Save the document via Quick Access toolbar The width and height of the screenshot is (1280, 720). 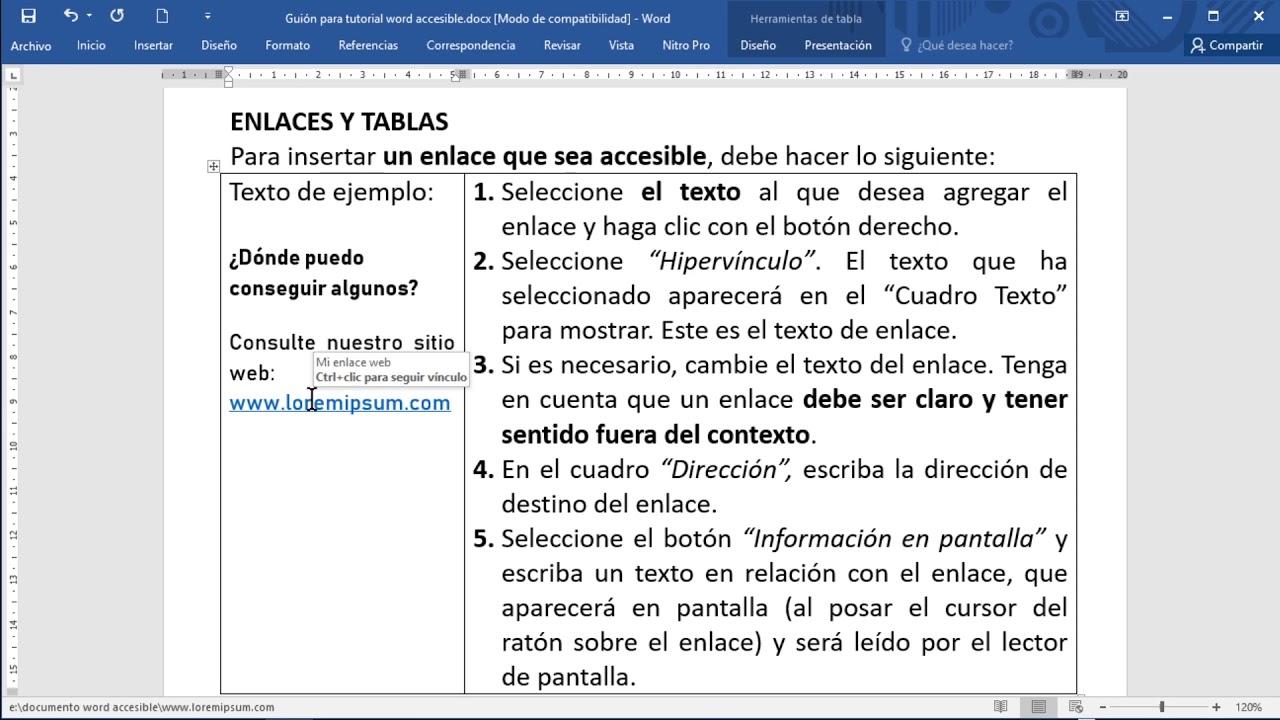click(x=28, y=15)
